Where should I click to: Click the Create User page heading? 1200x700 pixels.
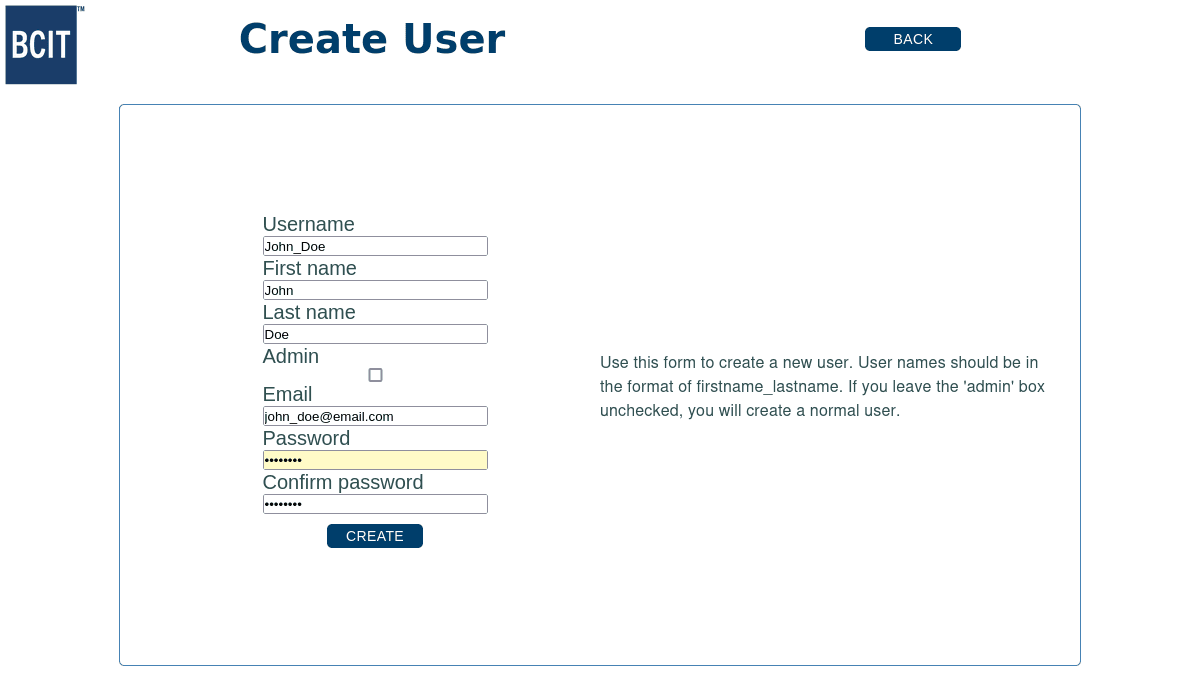tap(372, 40)
